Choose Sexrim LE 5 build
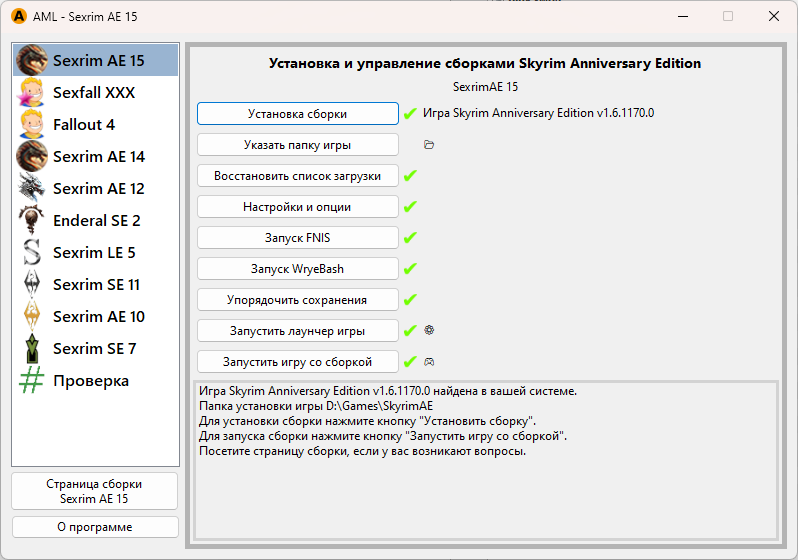Image resolution: width=798 pixels, height=560 pixels. [94, 253]
